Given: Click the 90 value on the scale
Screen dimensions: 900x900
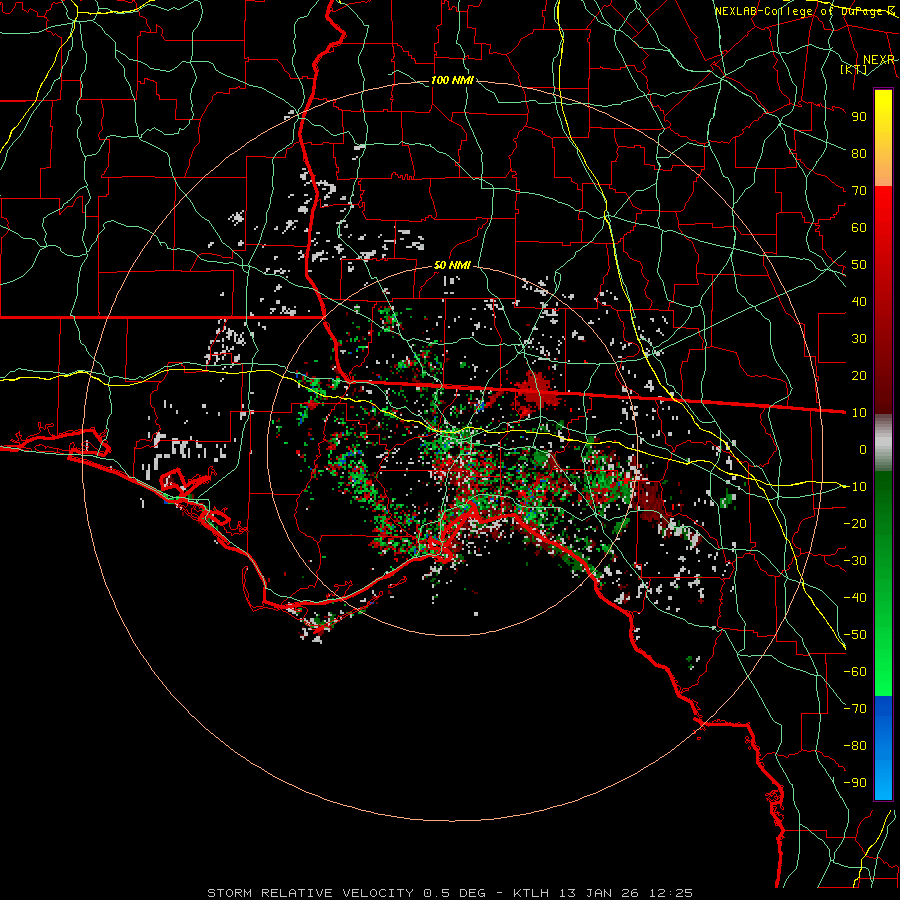Looking at the screenshot, I should [859, 117].
